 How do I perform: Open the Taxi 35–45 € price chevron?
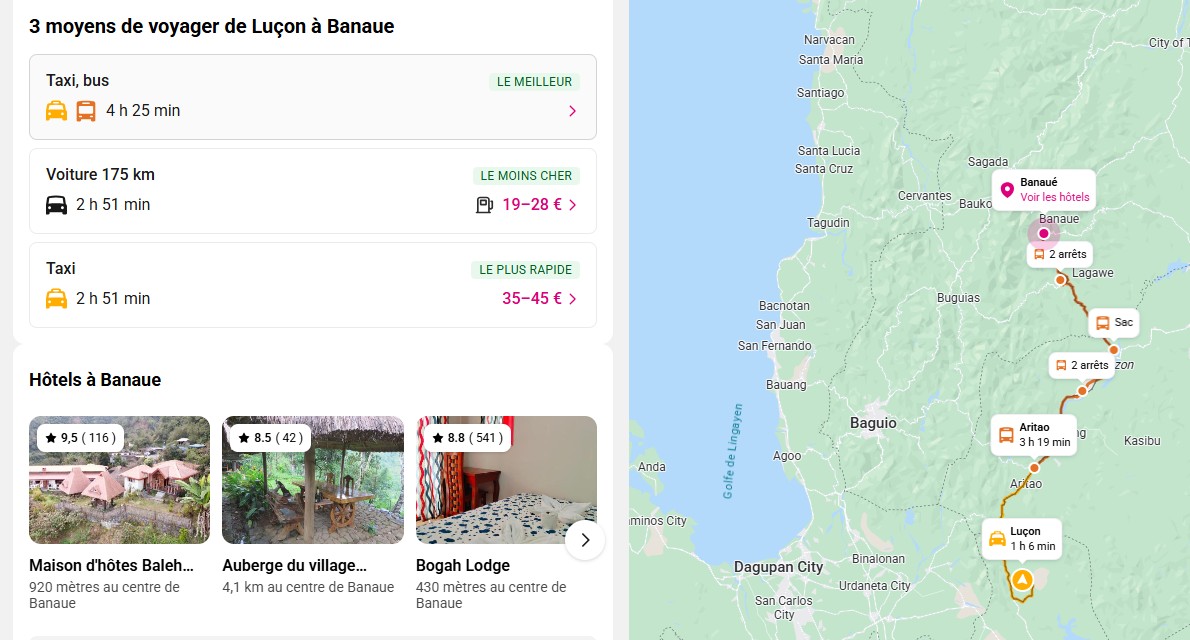point(572,298)
